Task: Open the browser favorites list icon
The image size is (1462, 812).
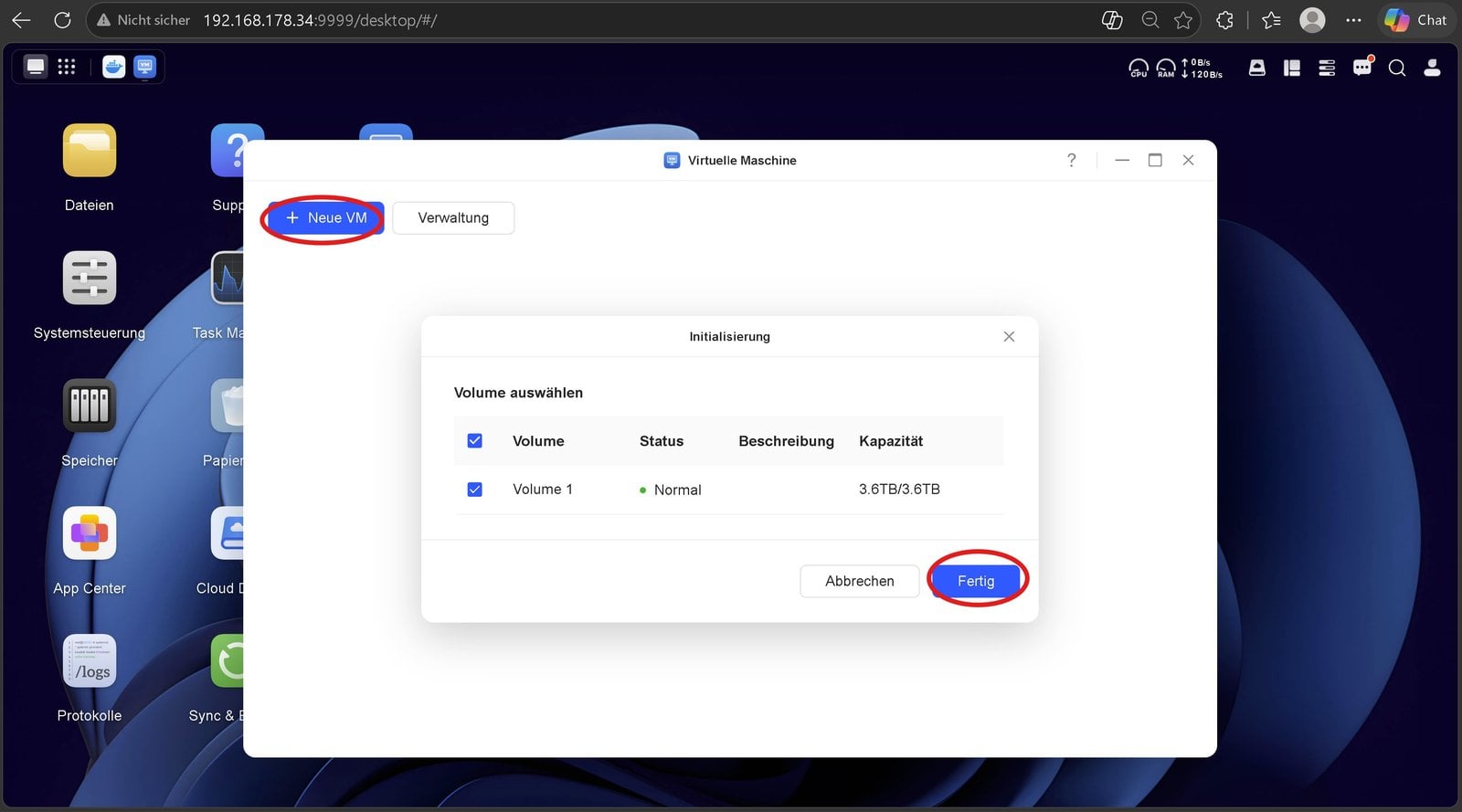Action: click(1271, 19)
